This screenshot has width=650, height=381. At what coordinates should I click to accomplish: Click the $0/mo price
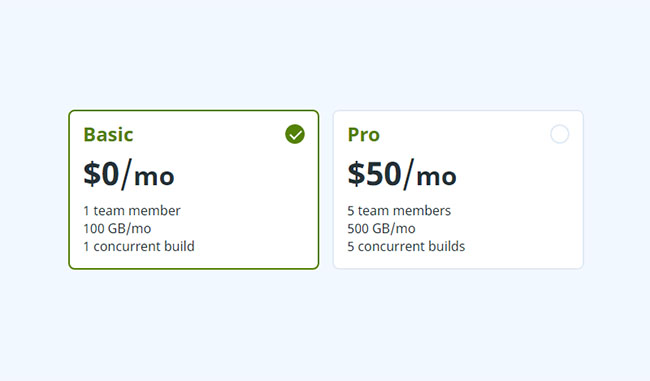click(129, 174)
